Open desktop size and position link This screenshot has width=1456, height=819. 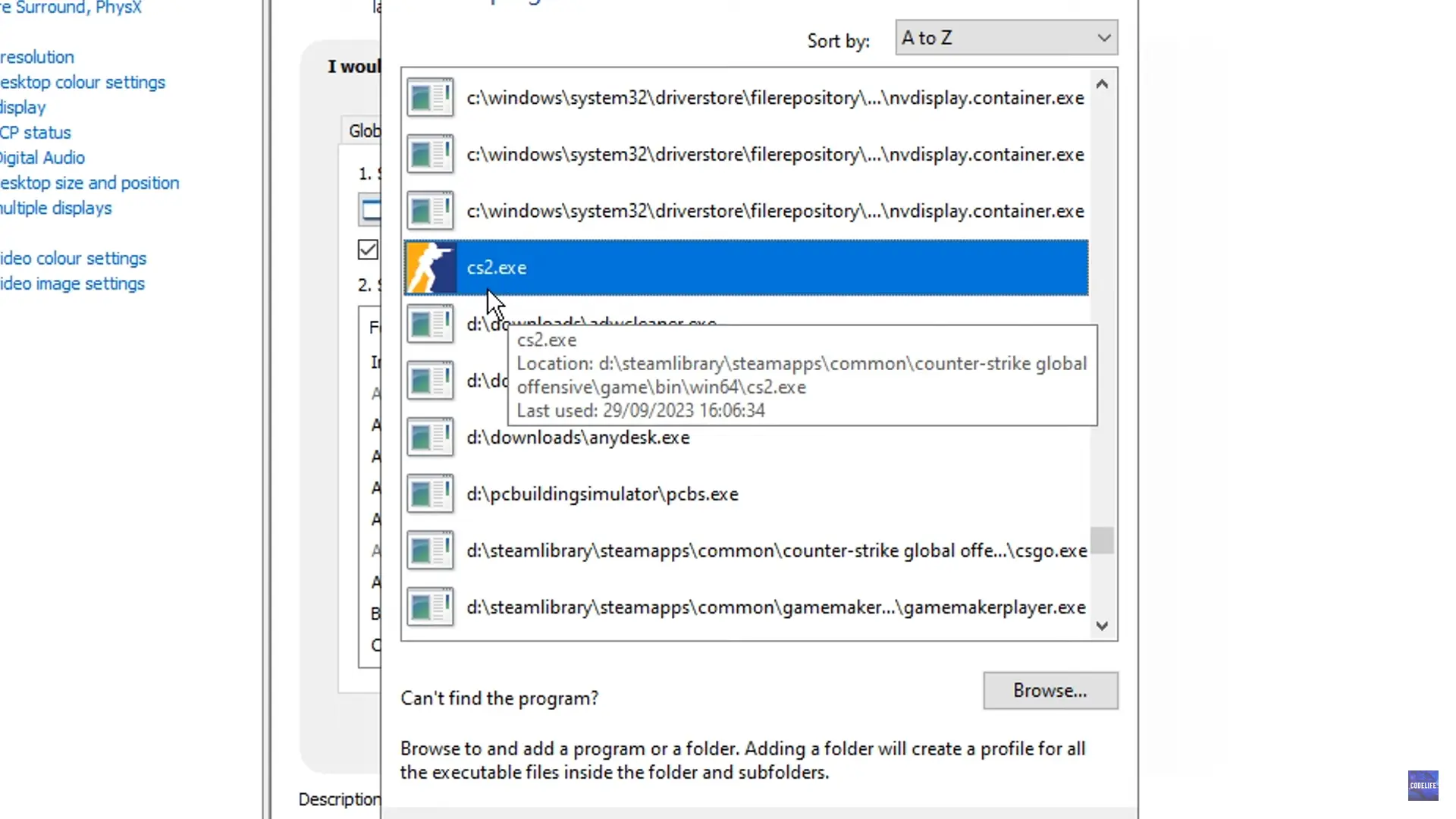(x=89, y=183)
